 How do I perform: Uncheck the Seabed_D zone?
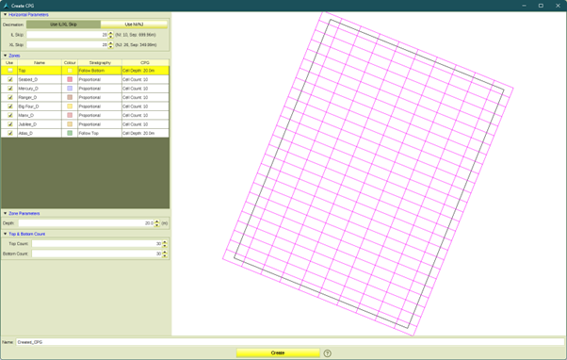point(10,80)
